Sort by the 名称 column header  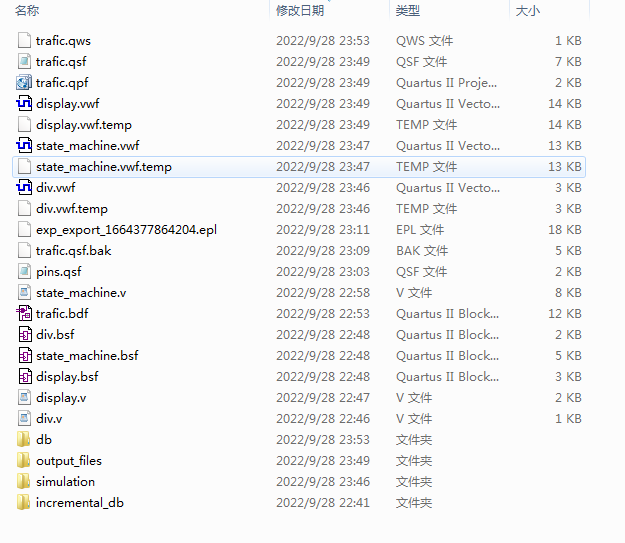27,10
